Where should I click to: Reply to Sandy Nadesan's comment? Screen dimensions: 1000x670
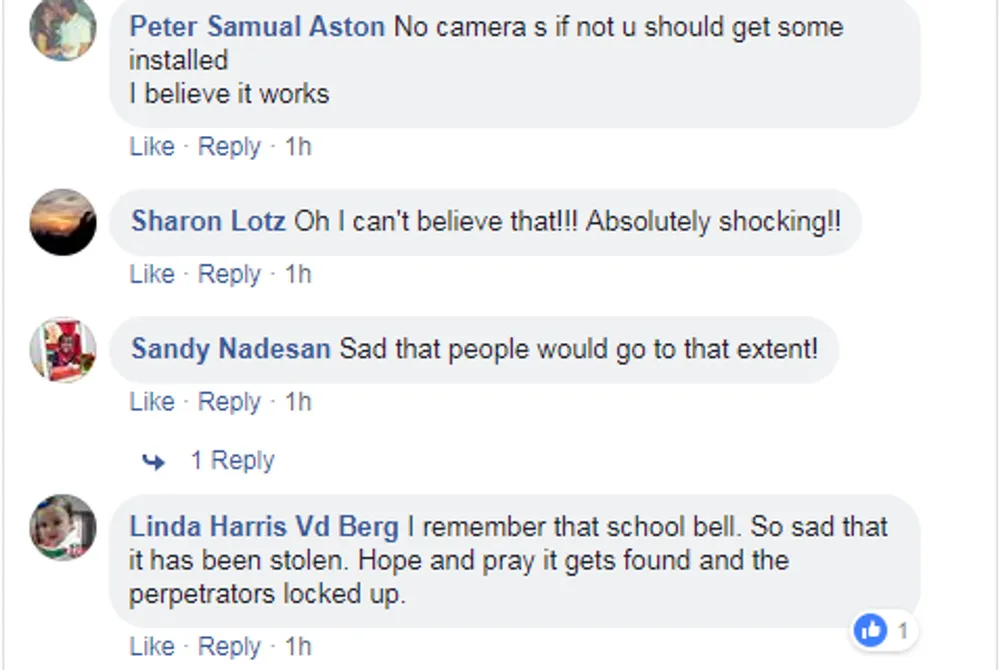click(229, 402)
